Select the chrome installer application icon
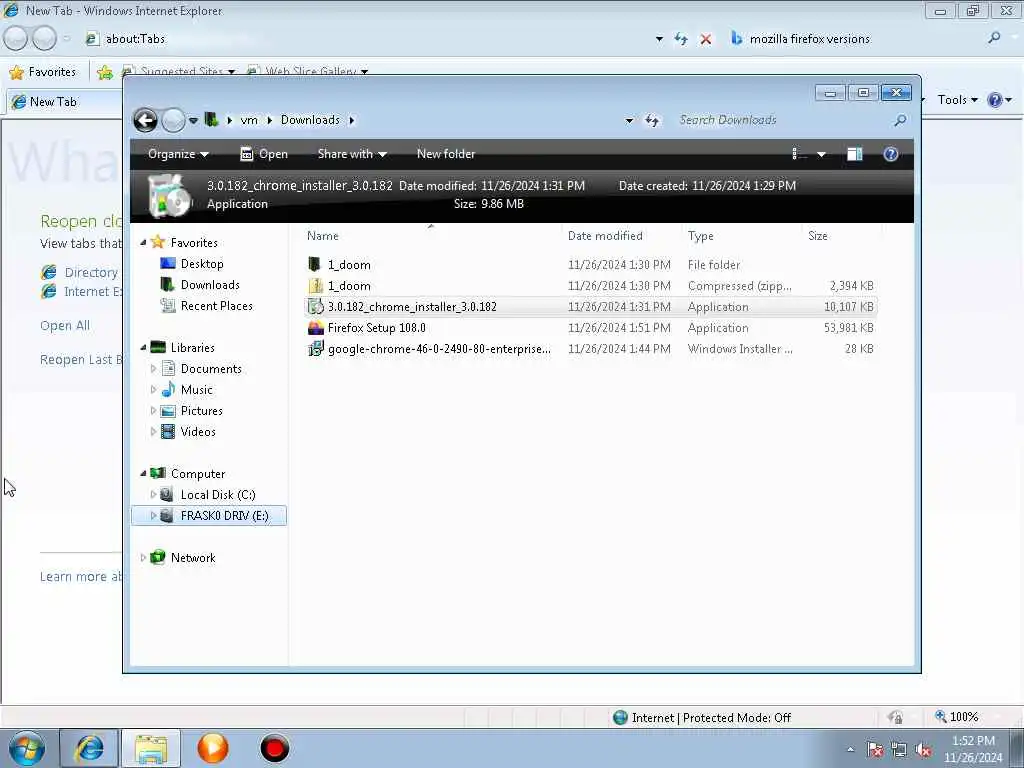The height and width of the screenshot is (768, 1024). [315, 306]
